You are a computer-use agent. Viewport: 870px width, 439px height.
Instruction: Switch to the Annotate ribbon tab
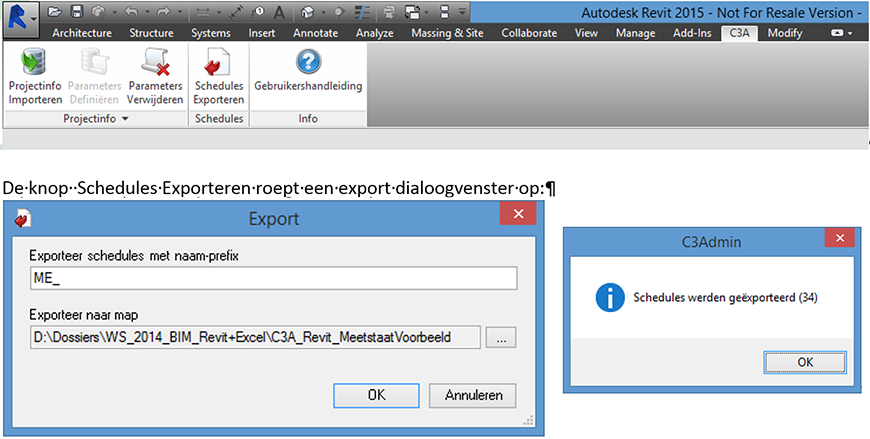pos(316,33)
